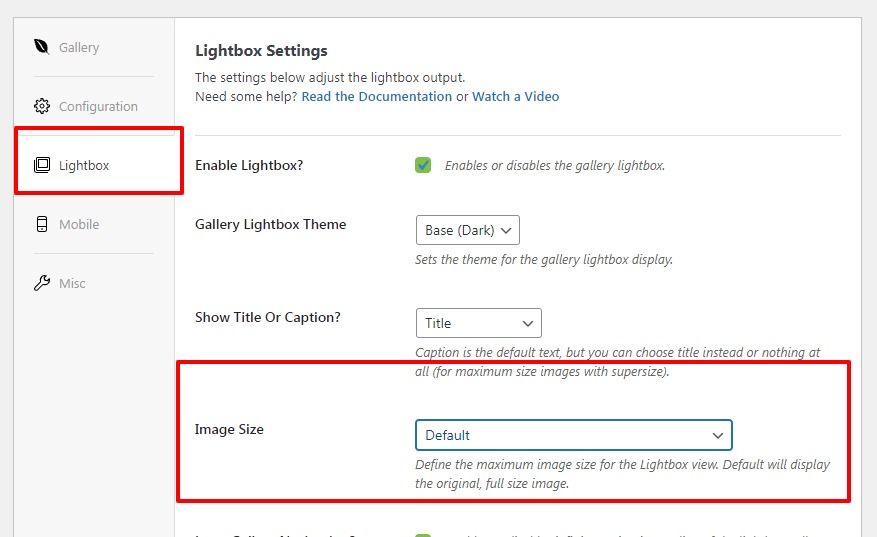Open the Image Size Default dropdown
This screenshot has height=537, width=877.
573,435
